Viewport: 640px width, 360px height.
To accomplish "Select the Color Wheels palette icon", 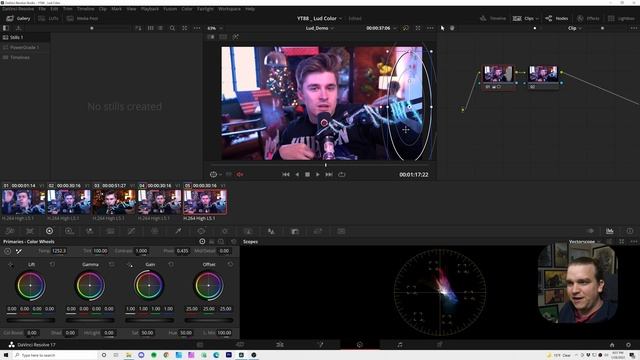I will pyautogui.click(x=49, y=231).
